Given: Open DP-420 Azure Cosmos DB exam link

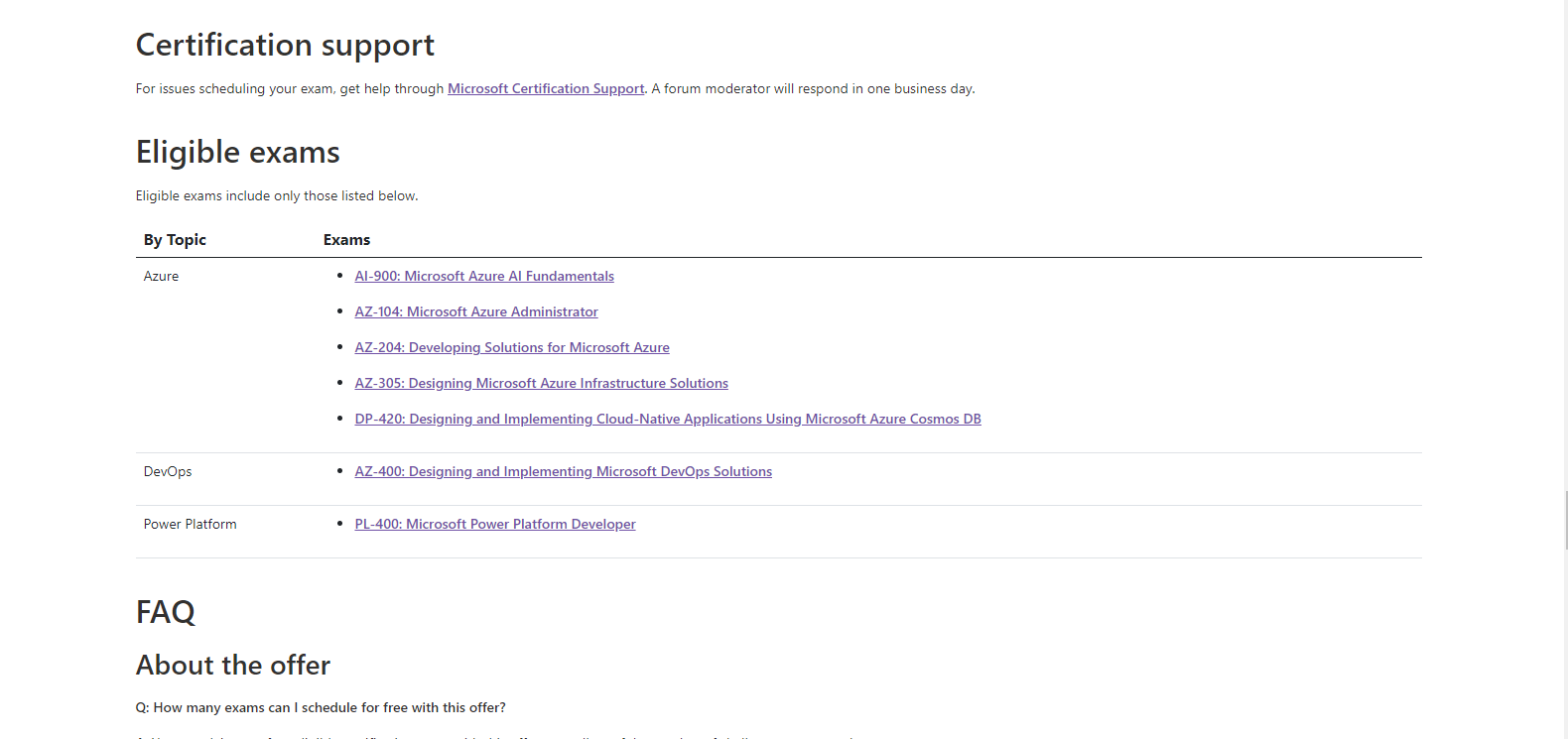Looking at the screenshot, I should tap(668, 419).
